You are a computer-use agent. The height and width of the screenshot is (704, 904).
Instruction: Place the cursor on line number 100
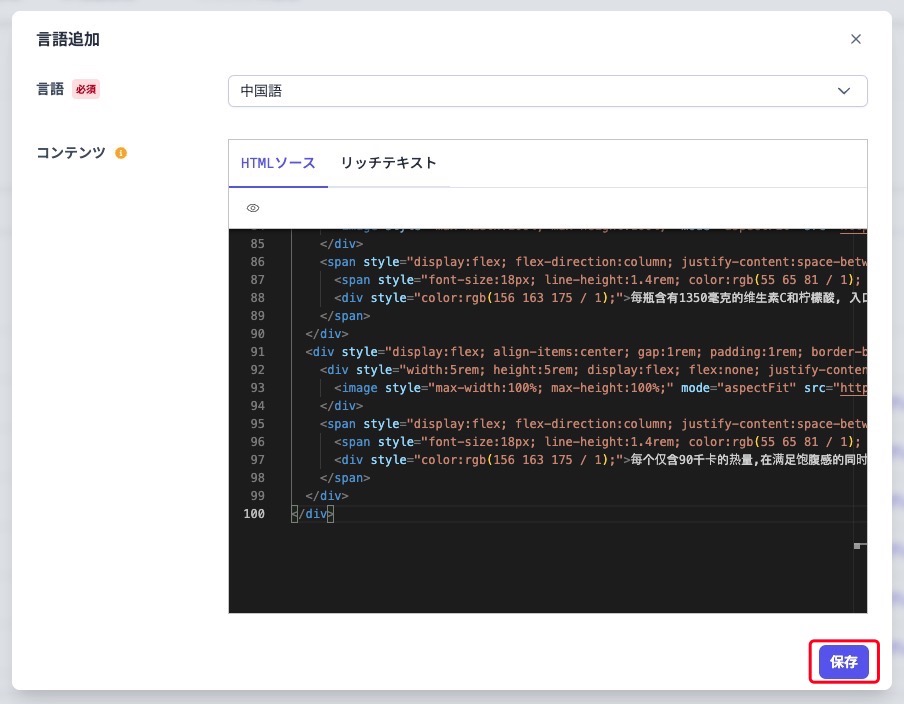(x=255, y=513)
